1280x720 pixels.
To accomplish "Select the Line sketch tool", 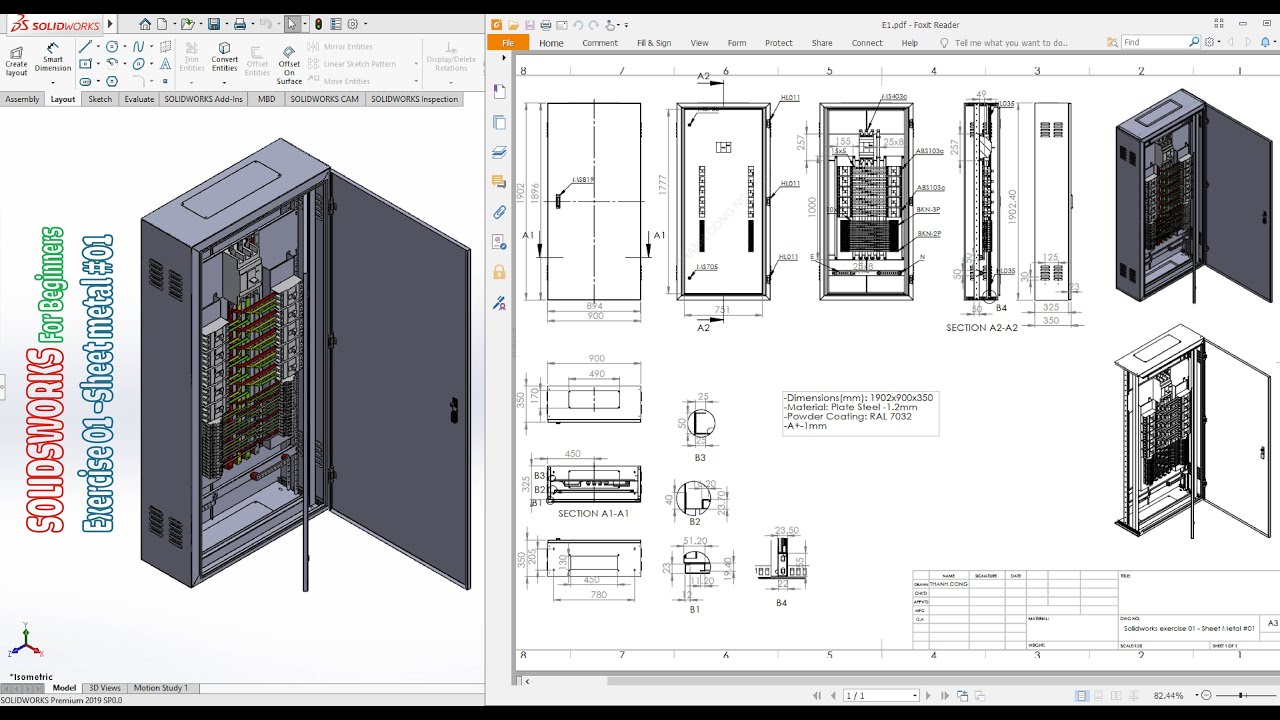I will click(85, 46).
